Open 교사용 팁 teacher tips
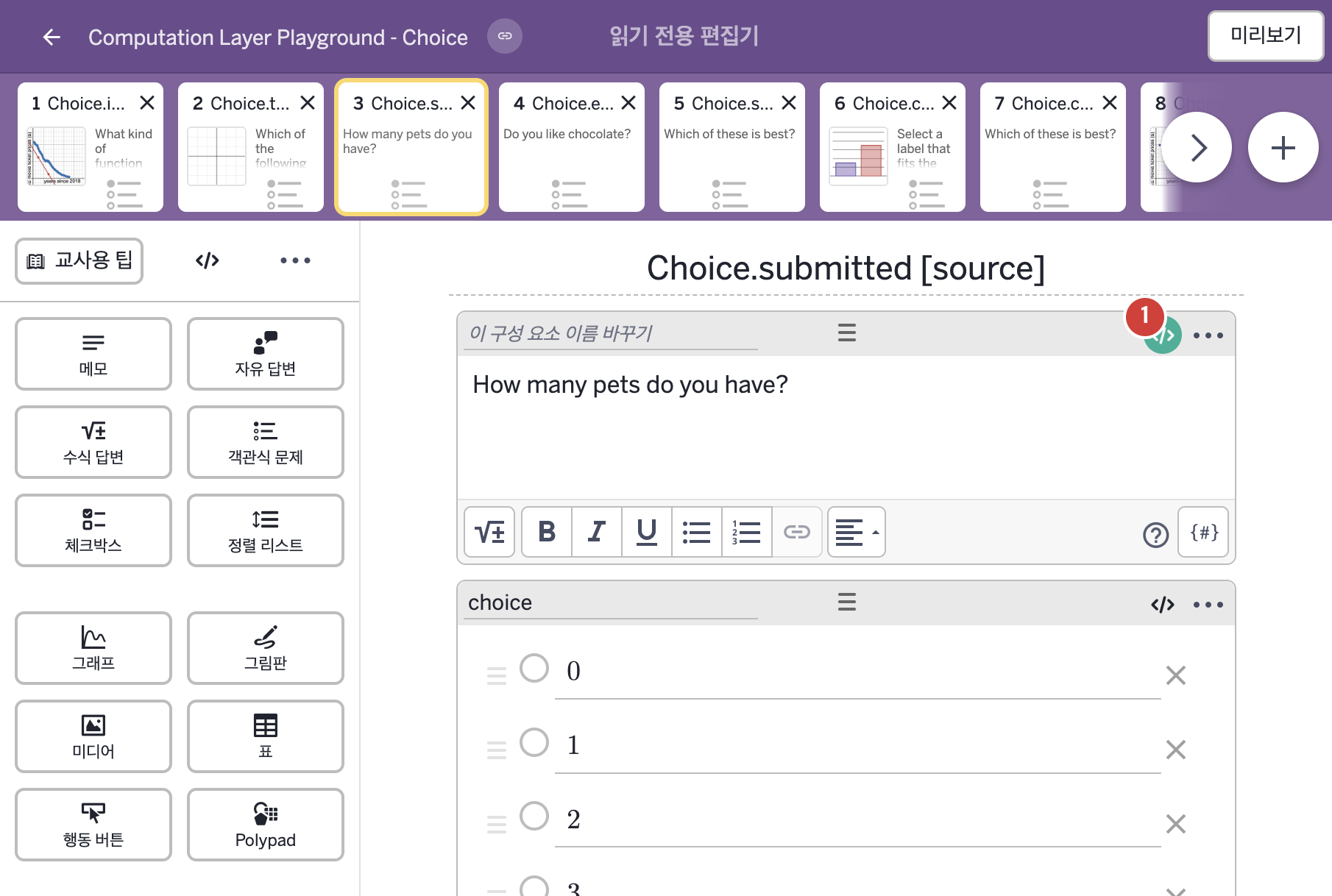 click(x=79, y=260)
